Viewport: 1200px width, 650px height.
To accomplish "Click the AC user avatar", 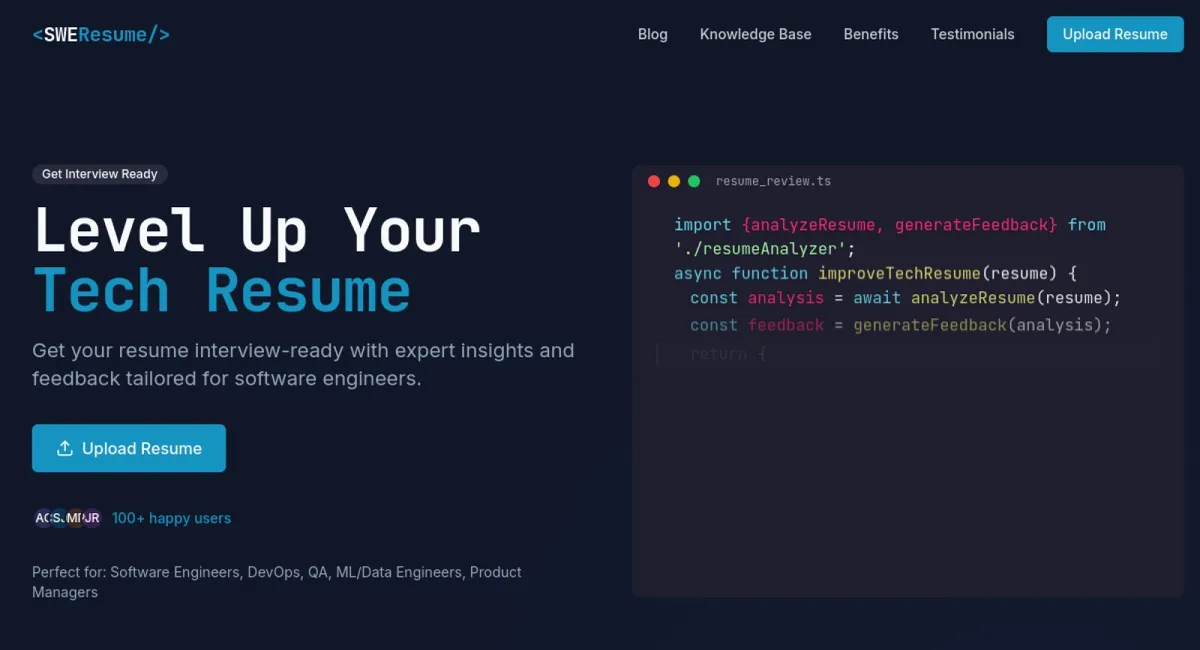I will 43,518.
